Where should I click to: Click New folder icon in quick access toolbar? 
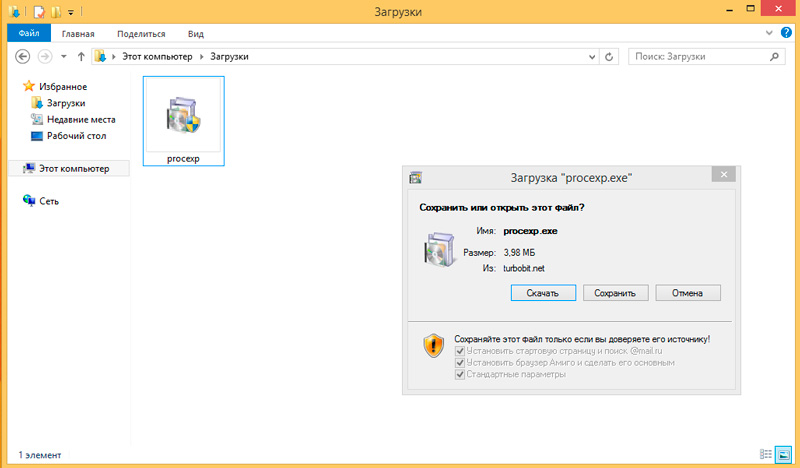(56, 12)
